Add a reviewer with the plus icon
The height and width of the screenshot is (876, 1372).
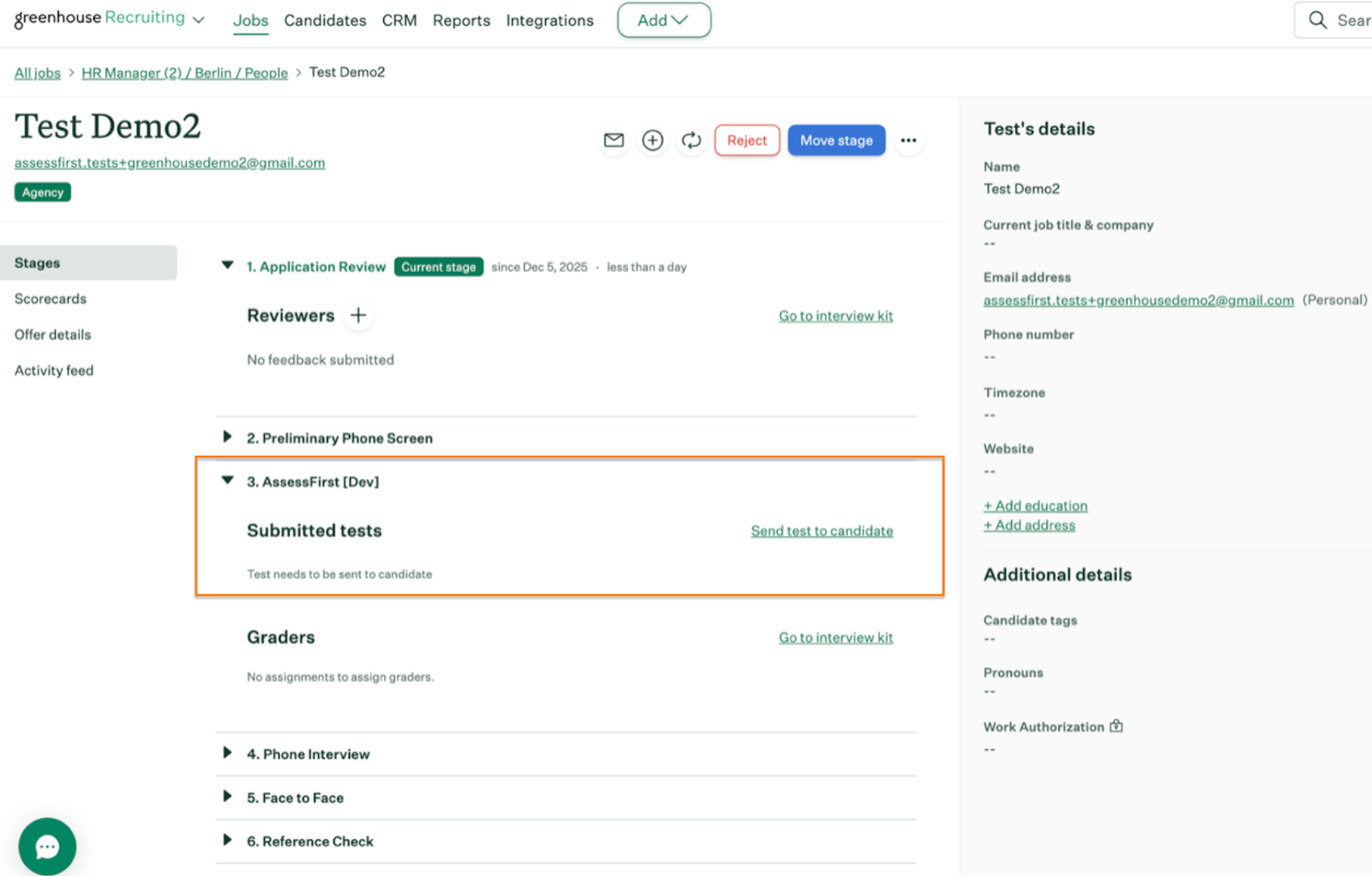pos(358,316)
